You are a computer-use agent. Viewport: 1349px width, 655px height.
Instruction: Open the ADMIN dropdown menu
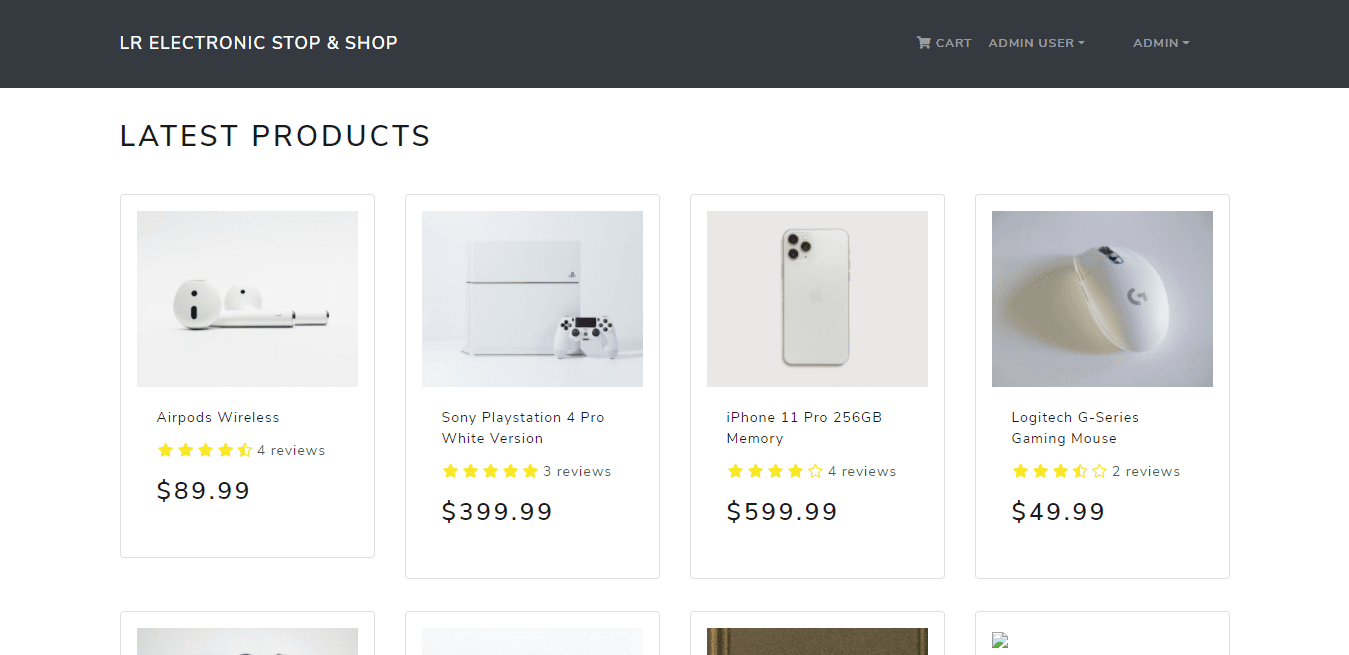(1161, 42)
